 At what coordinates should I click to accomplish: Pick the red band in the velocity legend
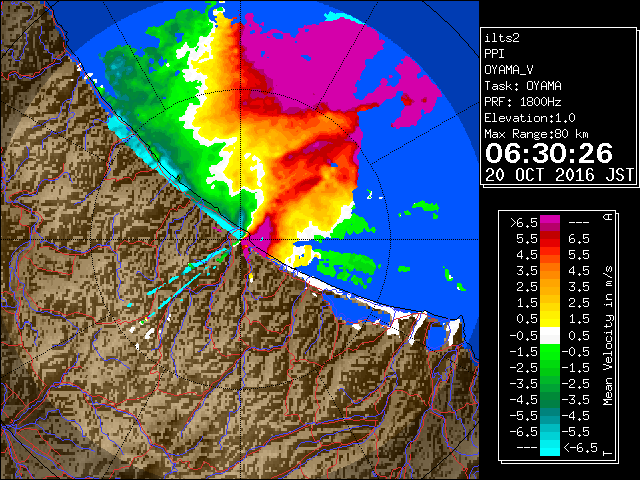tap(550, 242)
